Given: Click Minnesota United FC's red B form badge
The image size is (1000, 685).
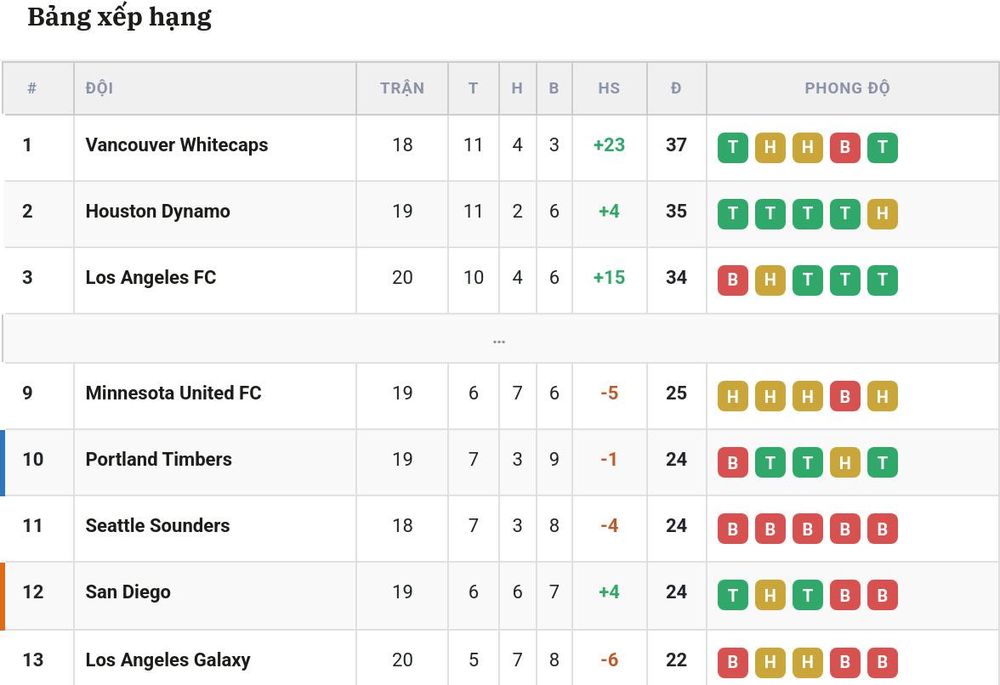Looking at the screenshot, I should click(x=845, y=396).
